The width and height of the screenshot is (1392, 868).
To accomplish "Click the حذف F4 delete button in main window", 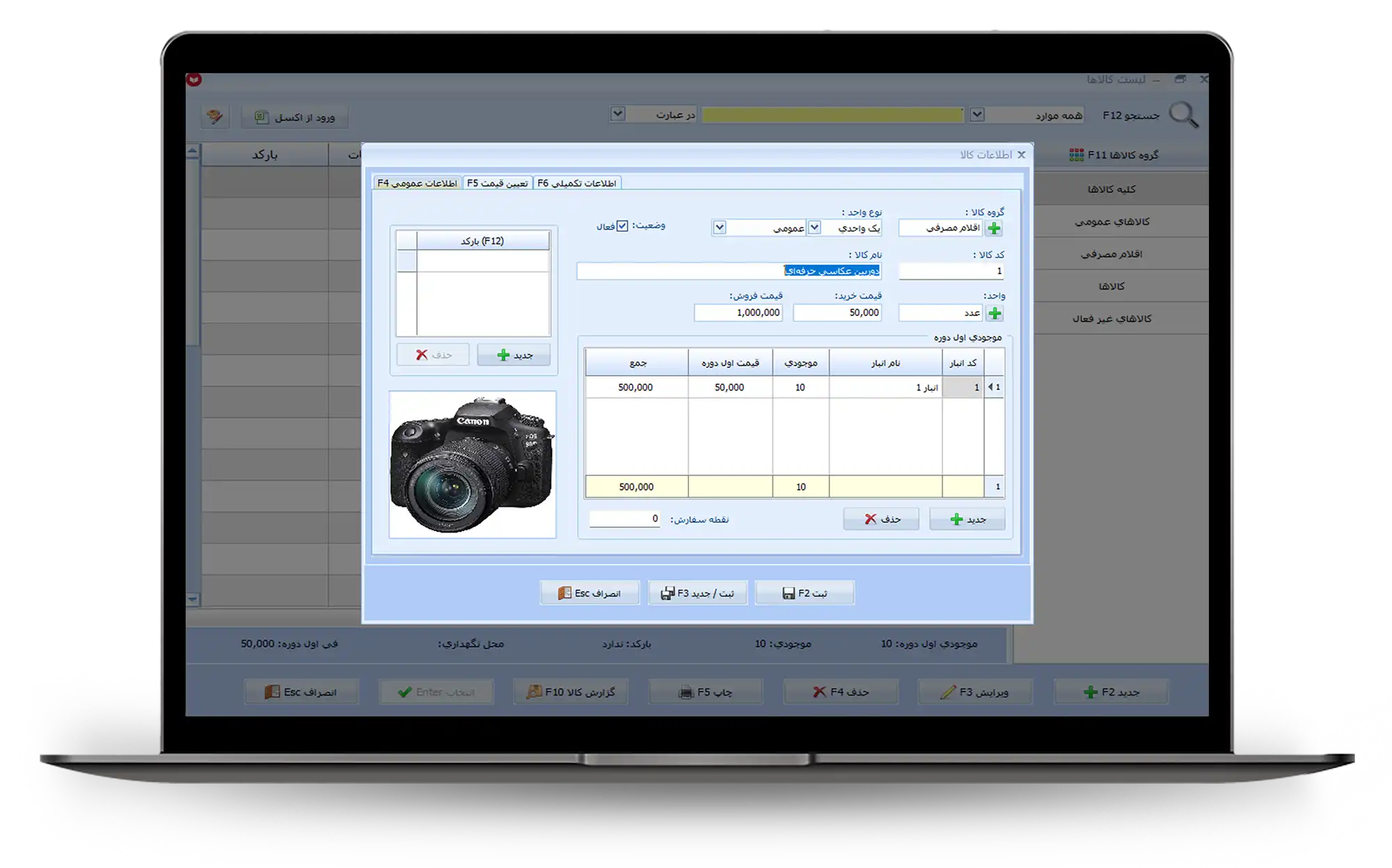I will [x=841, y=692].
